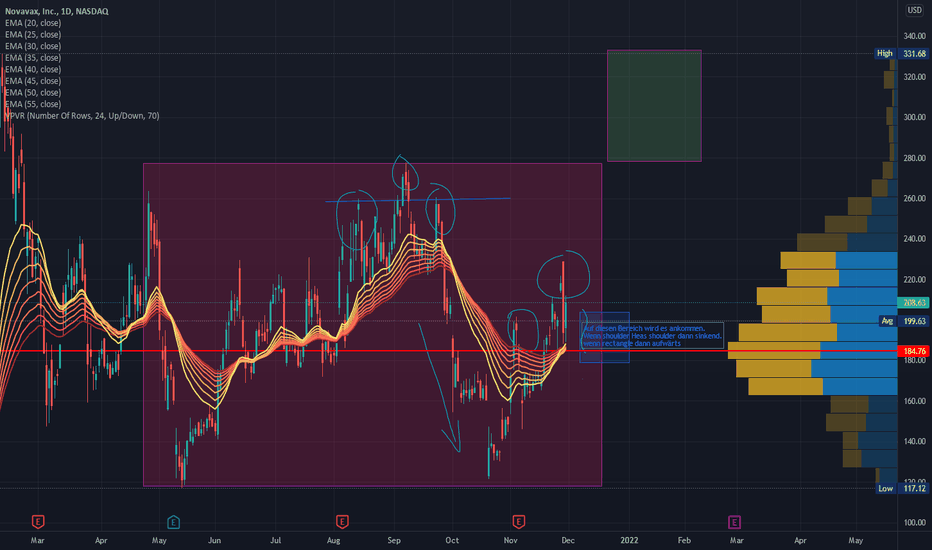This screenshot has width=932, height=550.
Task: Click the Oct label on time axis
Action: pos(452,540)
